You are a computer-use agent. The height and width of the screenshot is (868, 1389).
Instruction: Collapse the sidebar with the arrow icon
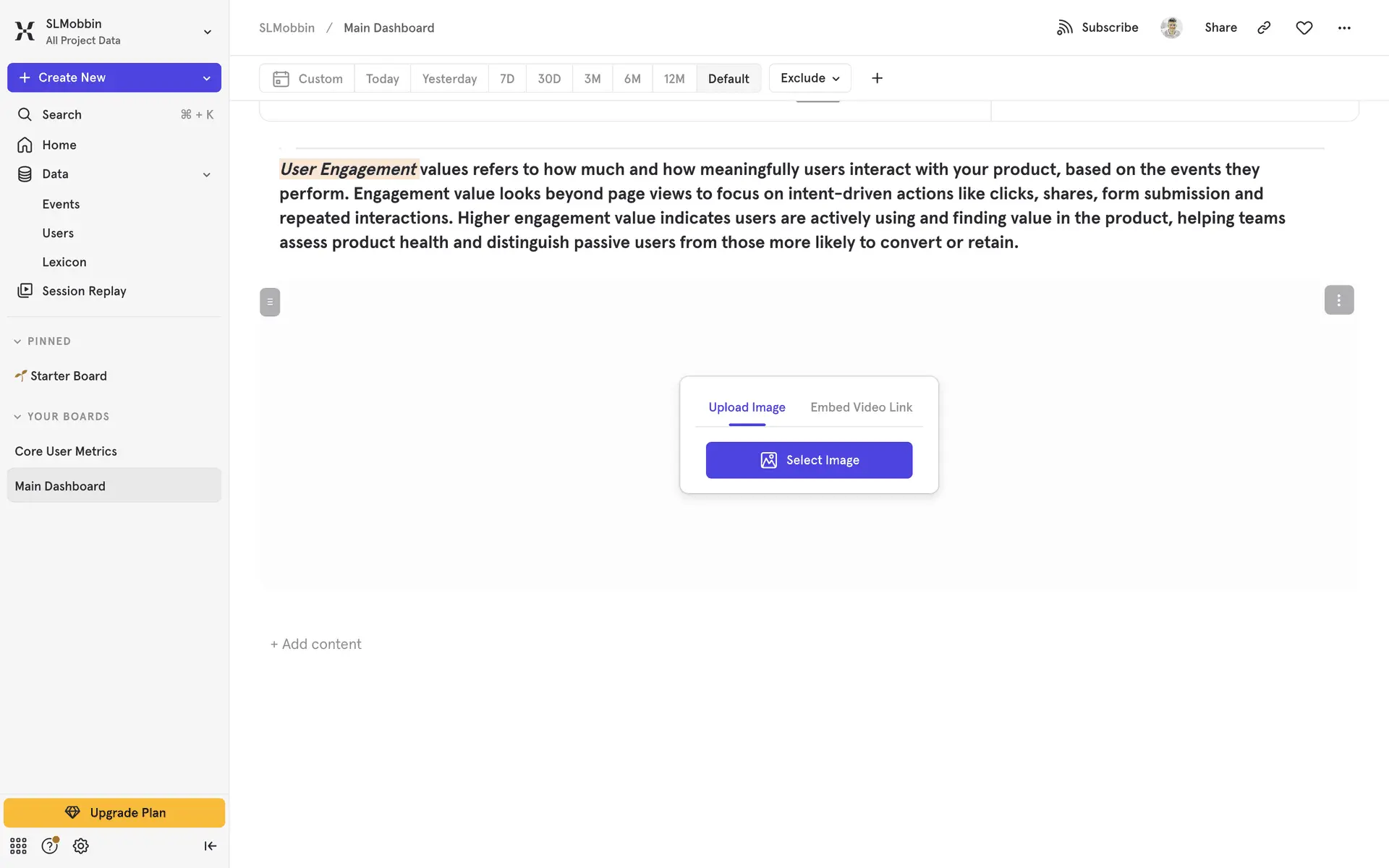[x=210, y=846]
